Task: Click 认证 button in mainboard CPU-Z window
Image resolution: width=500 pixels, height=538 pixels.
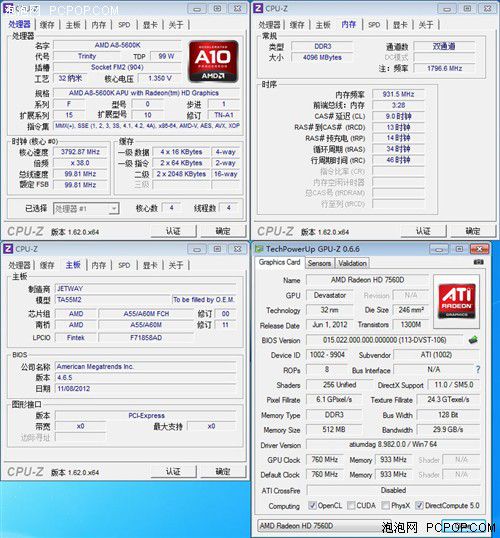Action: click(x=173, y=471)
